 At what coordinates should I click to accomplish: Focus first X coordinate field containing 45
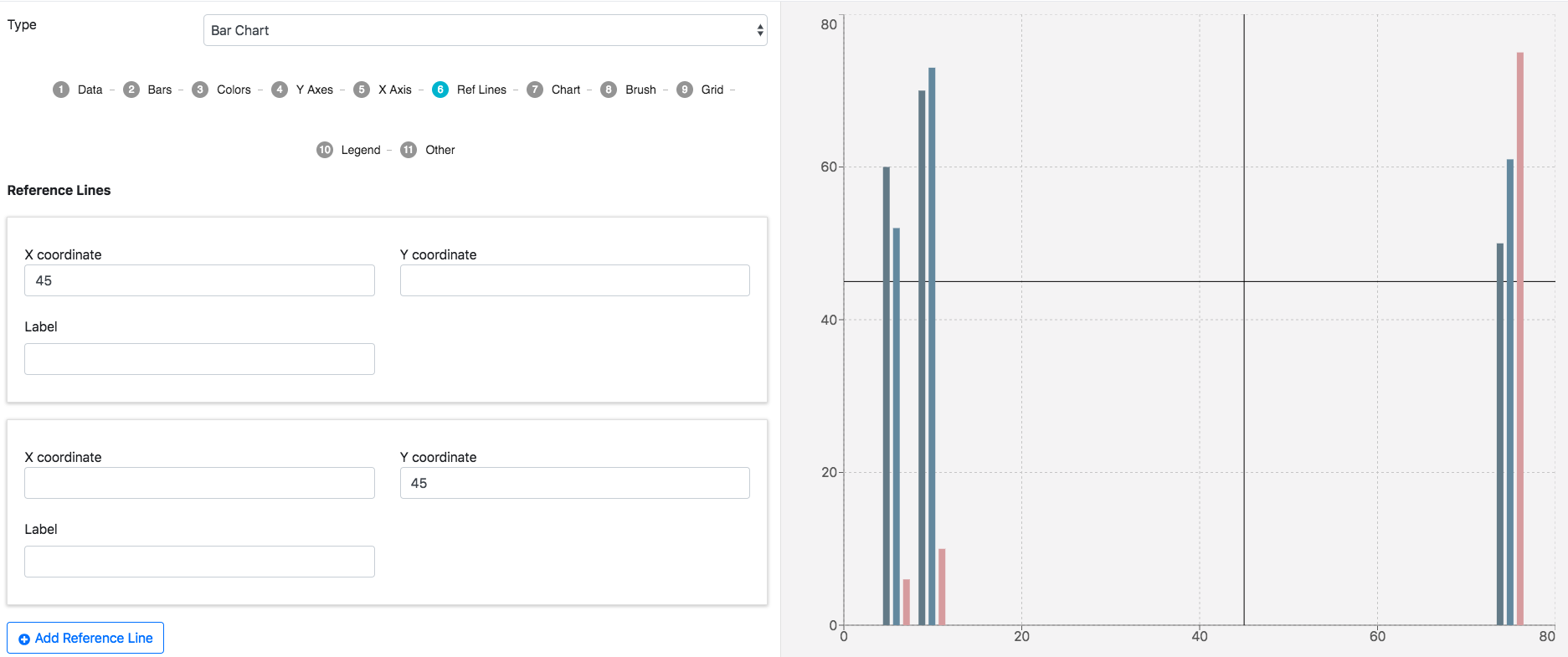(199, 280)
